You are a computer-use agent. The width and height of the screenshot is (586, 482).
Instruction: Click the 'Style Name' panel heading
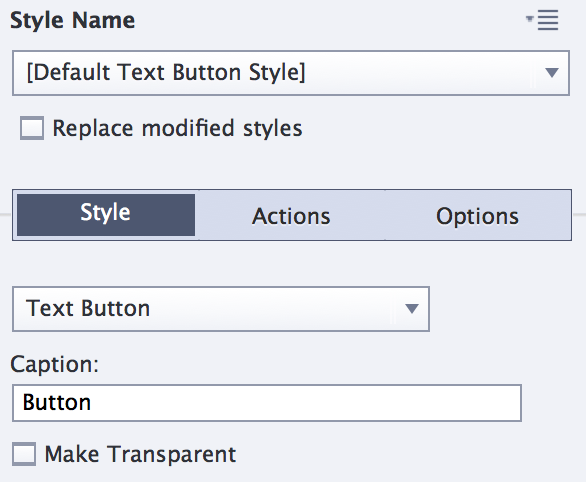click(x=73, y=20)
